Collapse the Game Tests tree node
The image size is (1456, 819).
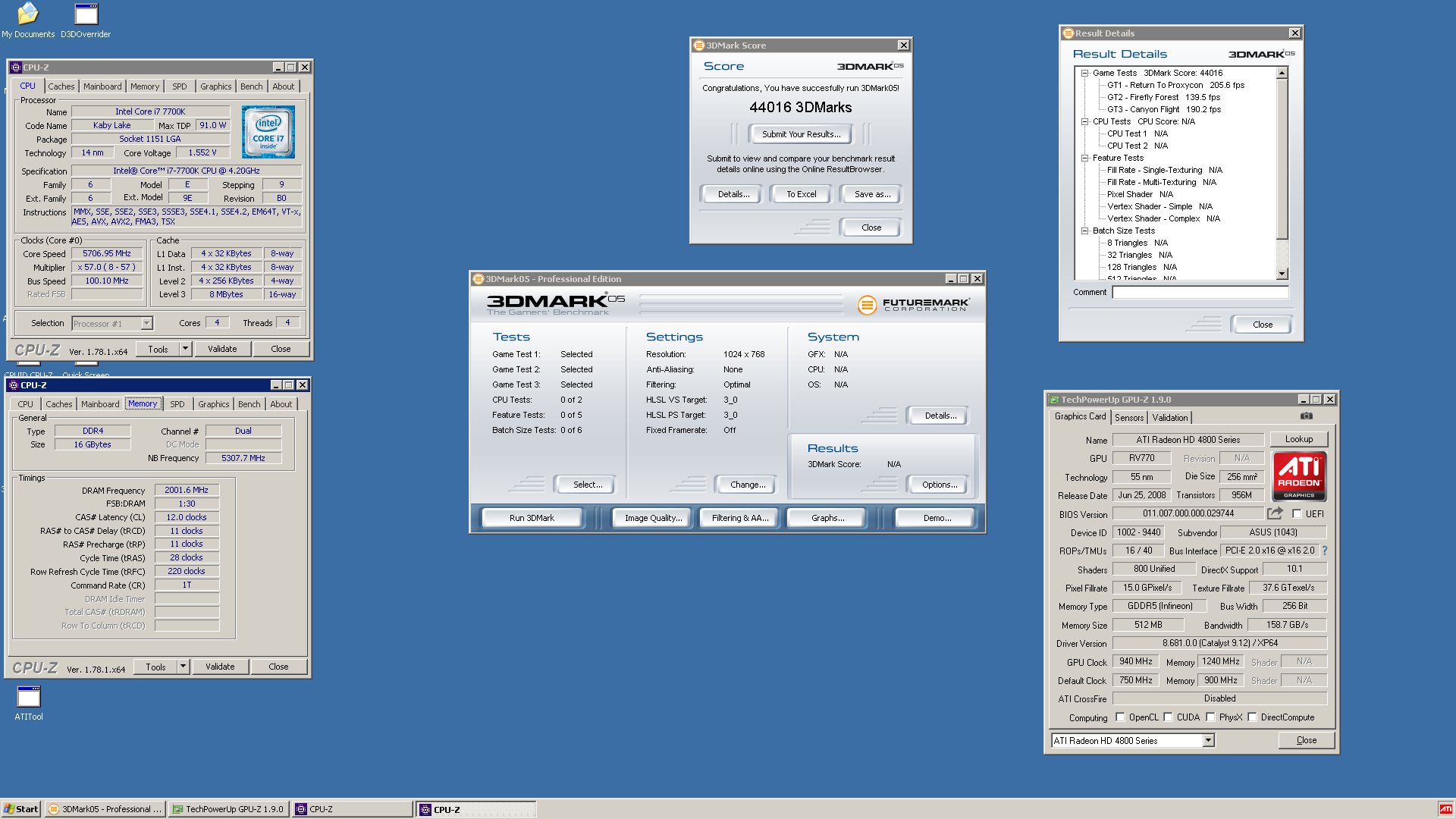(x=1084, y=74)
